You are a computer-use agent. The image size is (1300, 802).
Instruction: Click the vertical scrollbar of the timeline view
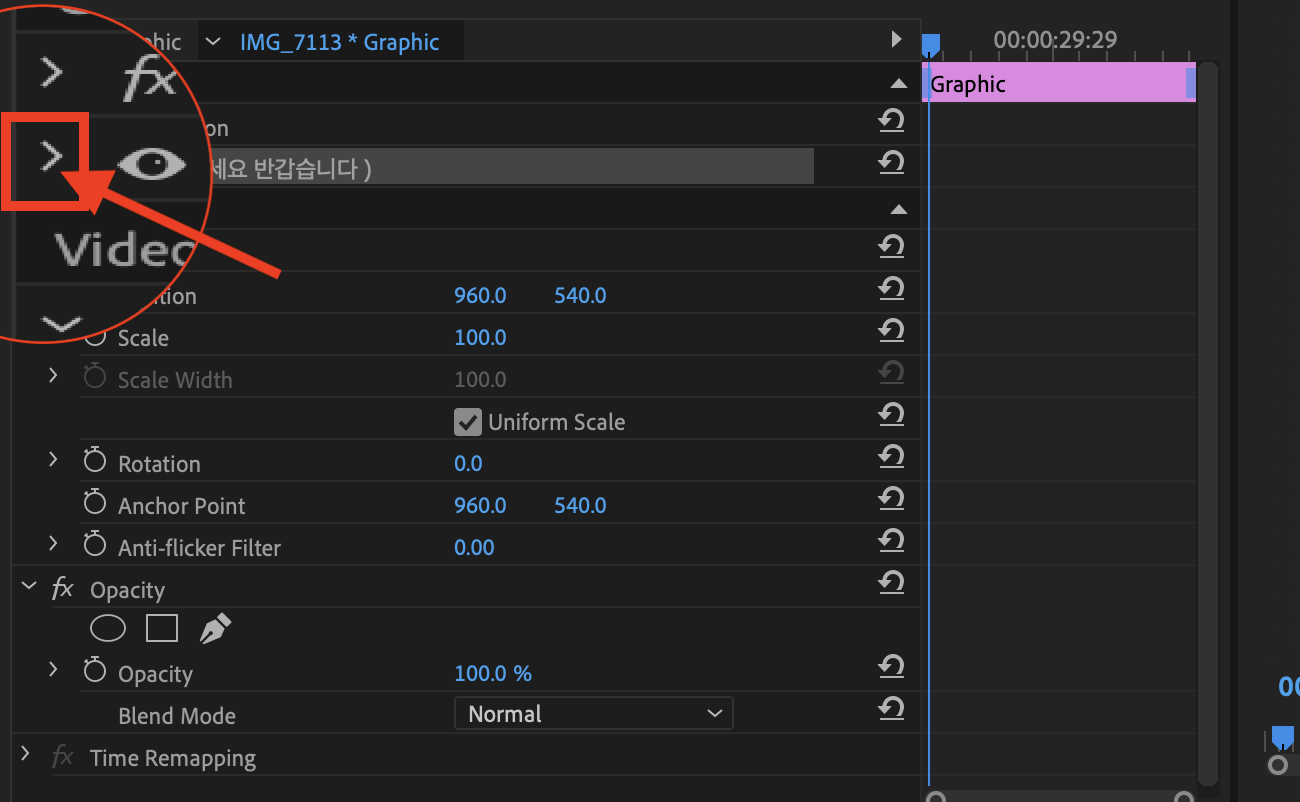click(x=1208, y=423)
